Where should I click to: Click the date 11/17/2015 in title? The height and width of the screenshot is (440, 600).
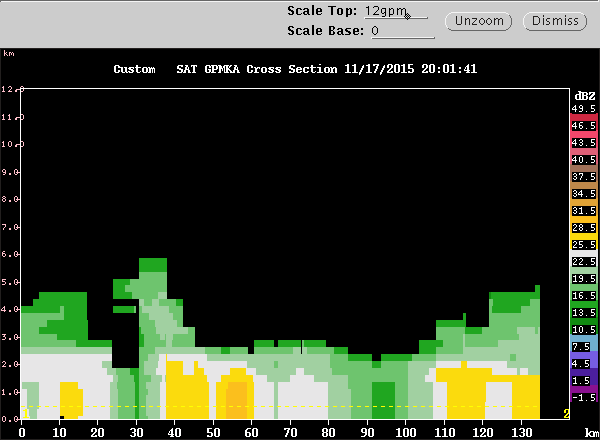[x=379, y=69]
